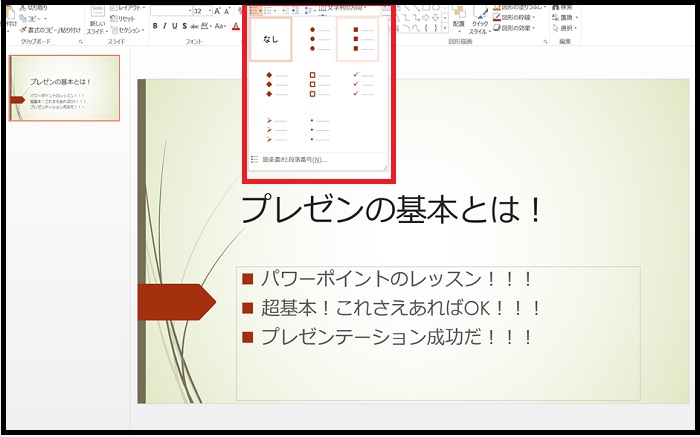
Task: Click the increase font size A icon
Action: click(x=217, y=11)
